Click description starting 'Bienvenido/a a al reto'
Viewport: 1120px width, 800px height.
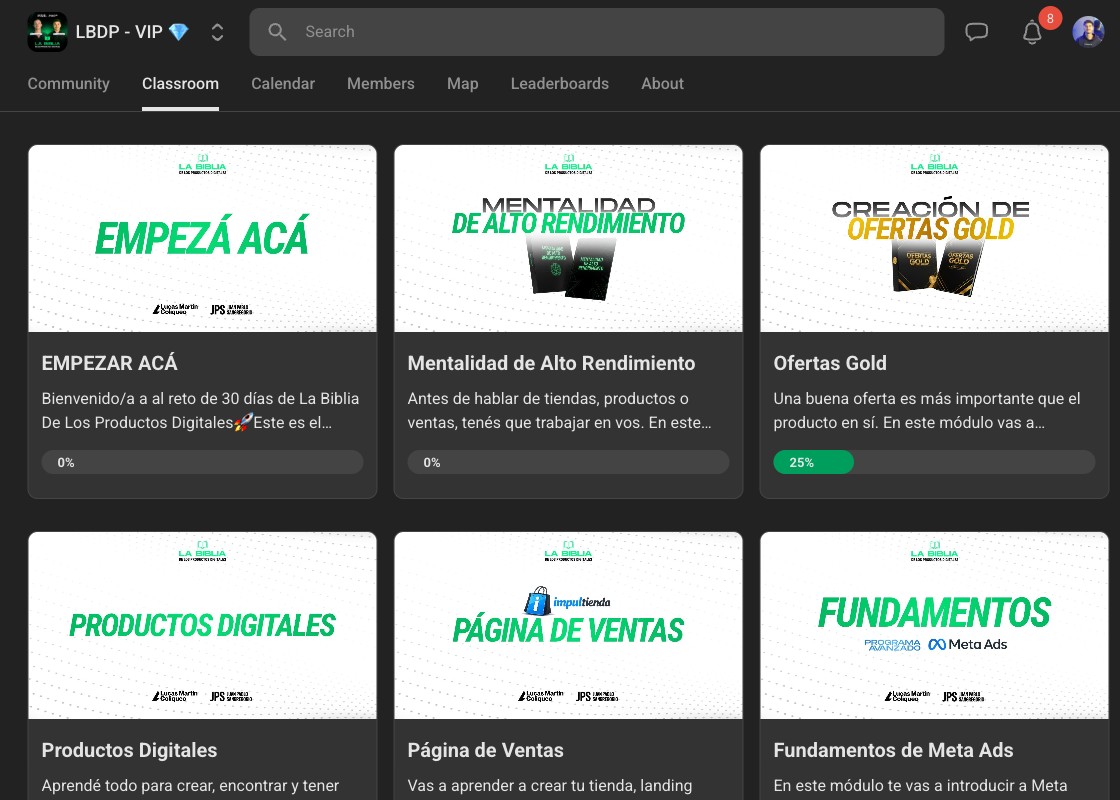point(201,411)
